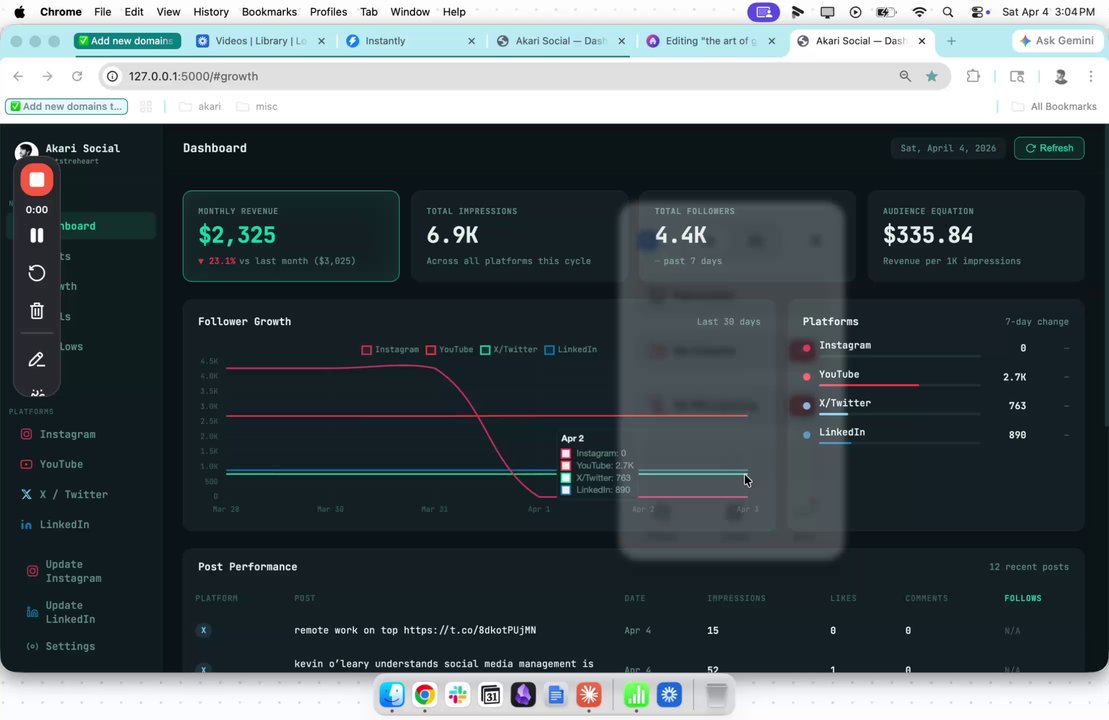This screenshot has width=1109, height=720.
Task: Open a new tab with plus button
Action: [951, 41]
